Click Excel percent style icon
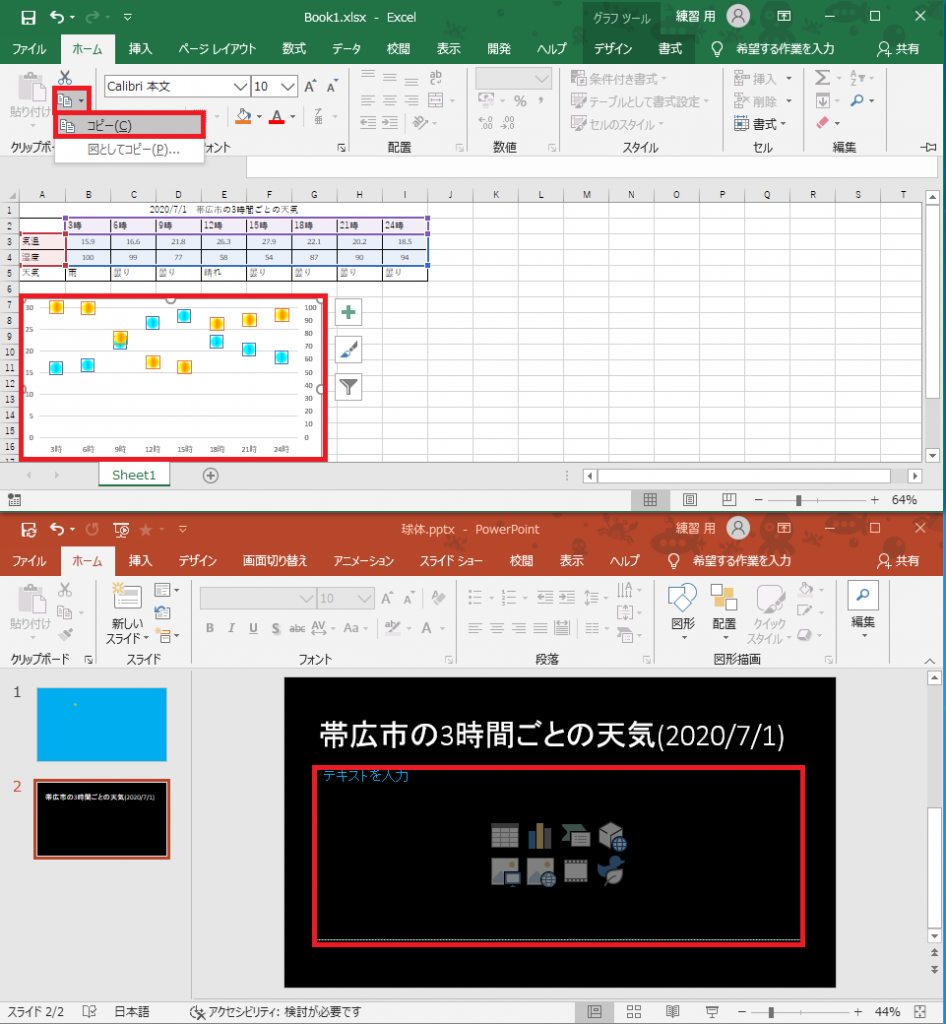The width and height of the screenshot is (946, 1024). tap(520, 101)
